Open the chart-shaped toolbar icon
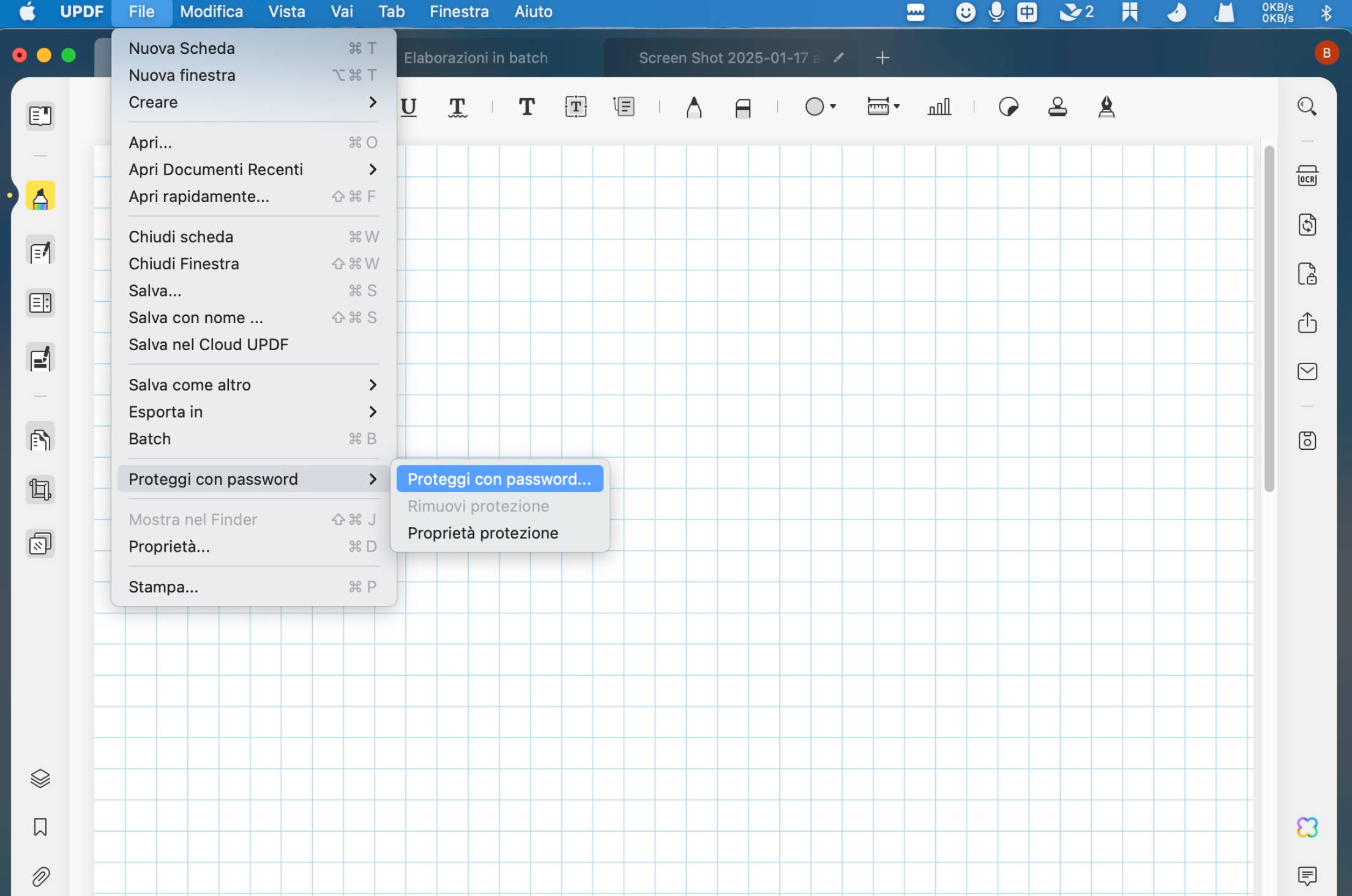The height and width of the screenshot is (896, 1352). tap(939, 107)
